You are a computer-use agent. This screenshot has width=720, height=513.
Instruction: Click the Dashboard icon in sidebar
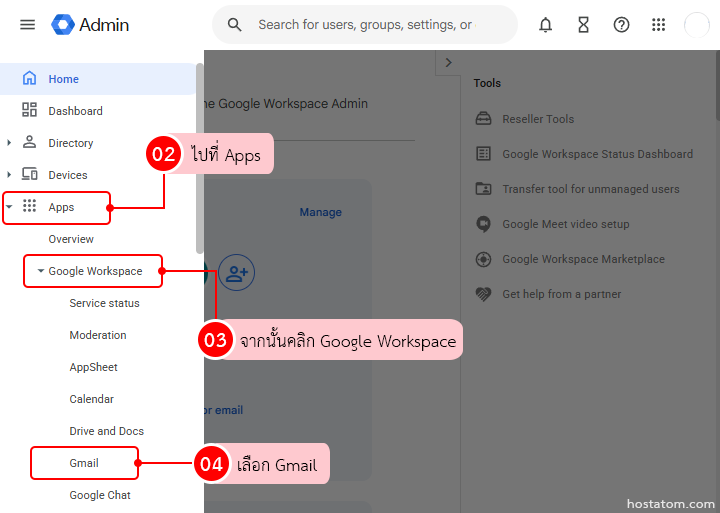[x=29, y=110]
